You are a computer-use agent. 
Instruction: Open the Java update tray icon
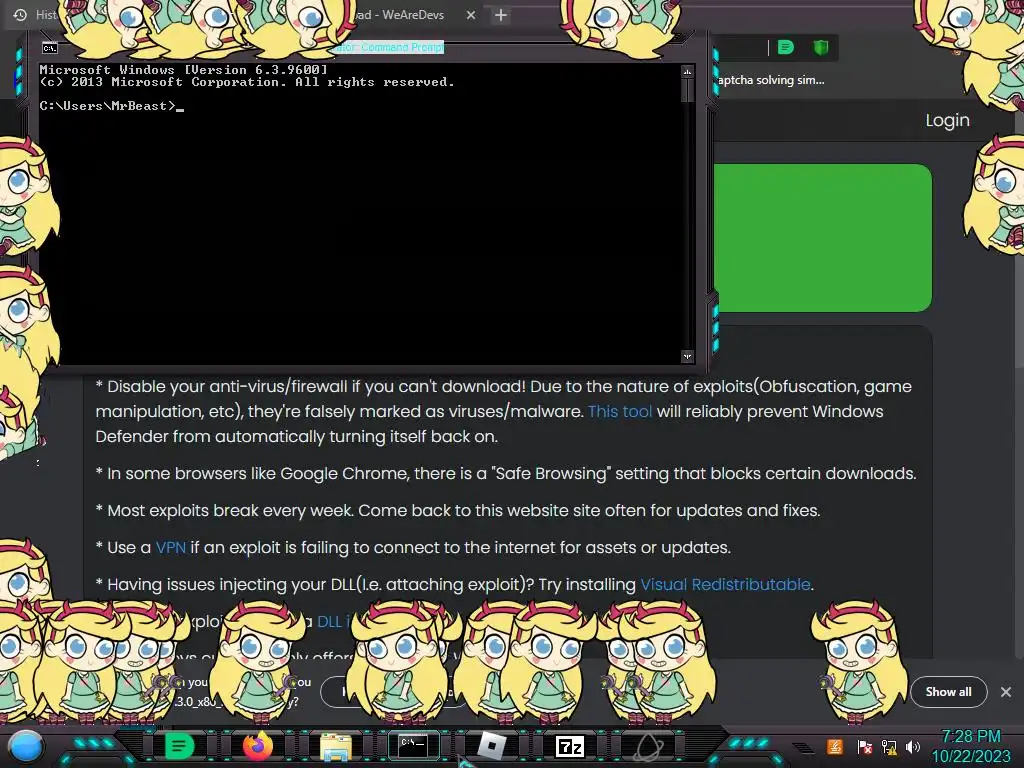(835, 746)
